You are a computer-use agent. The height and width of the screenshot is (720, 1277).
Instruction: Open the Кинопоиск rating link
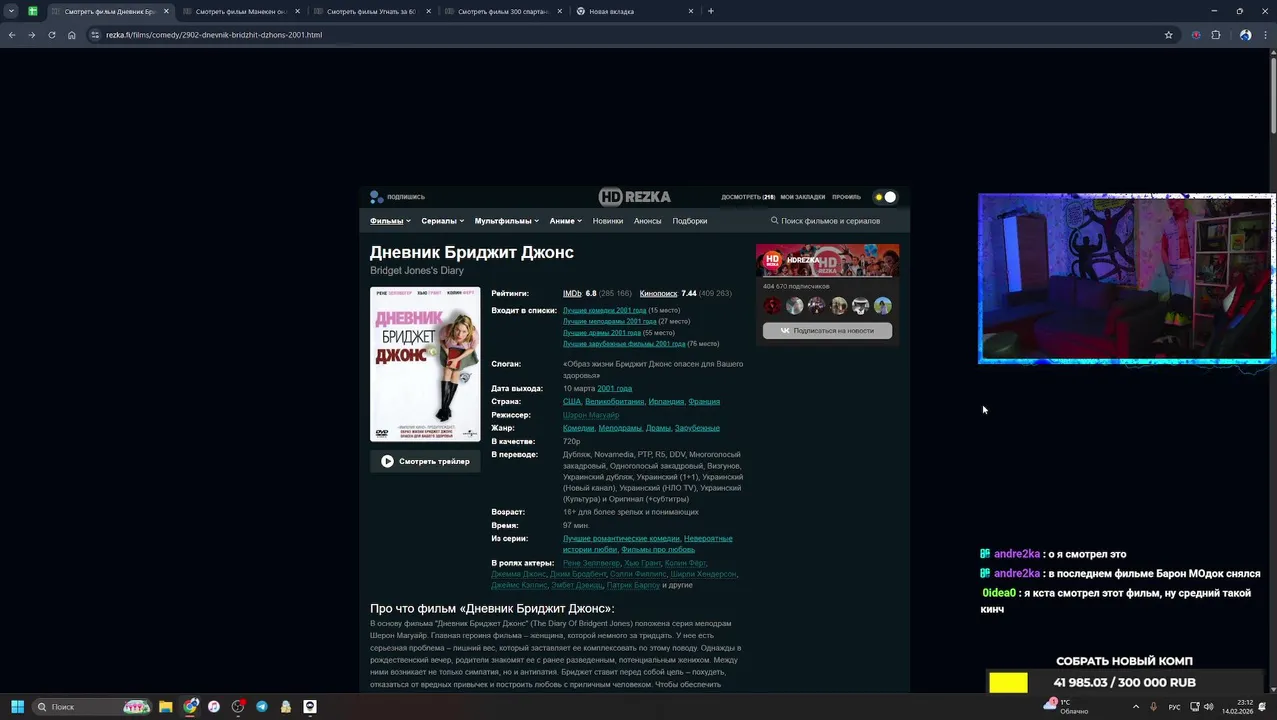[658, 294]
